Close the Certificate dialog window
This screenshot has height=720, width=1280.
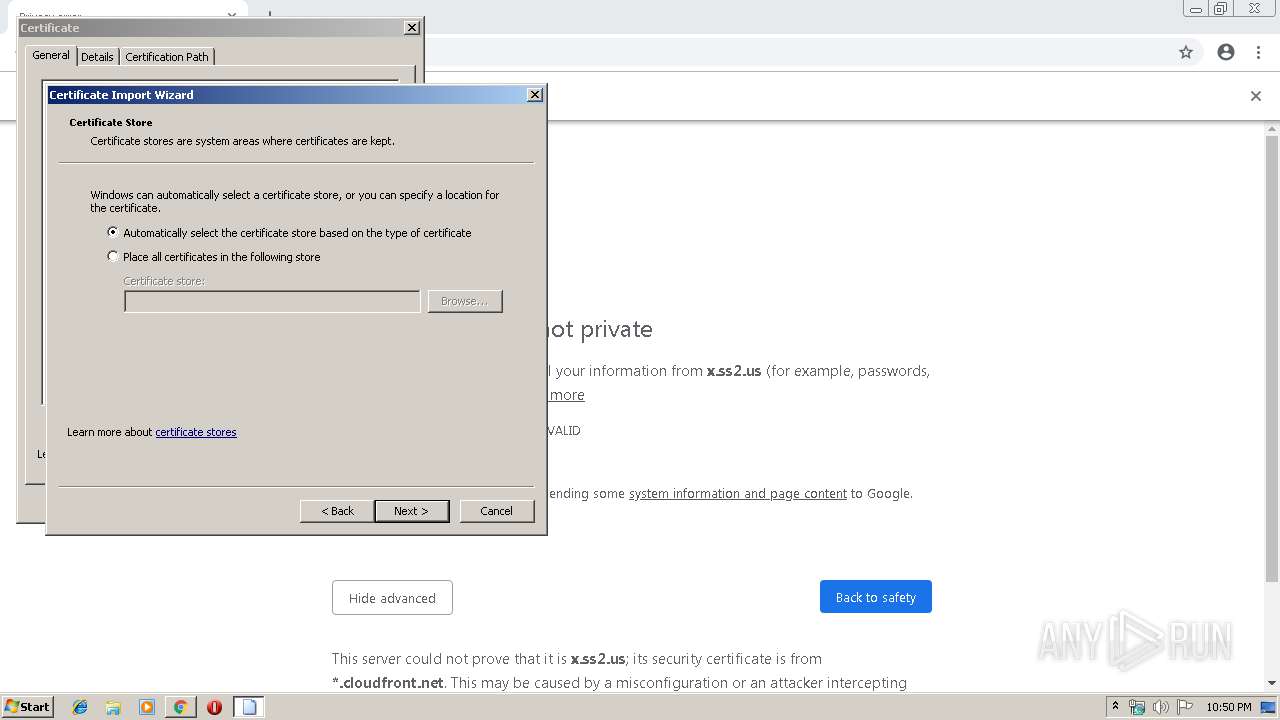(x=412, y=27)
